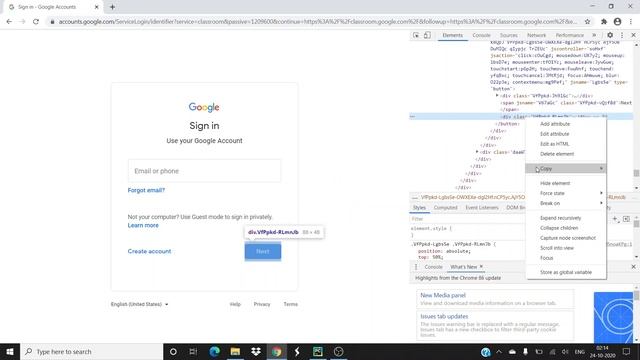The image size is (640, 360).
Task: Switch to the Network tab
Action: (536, 36)
